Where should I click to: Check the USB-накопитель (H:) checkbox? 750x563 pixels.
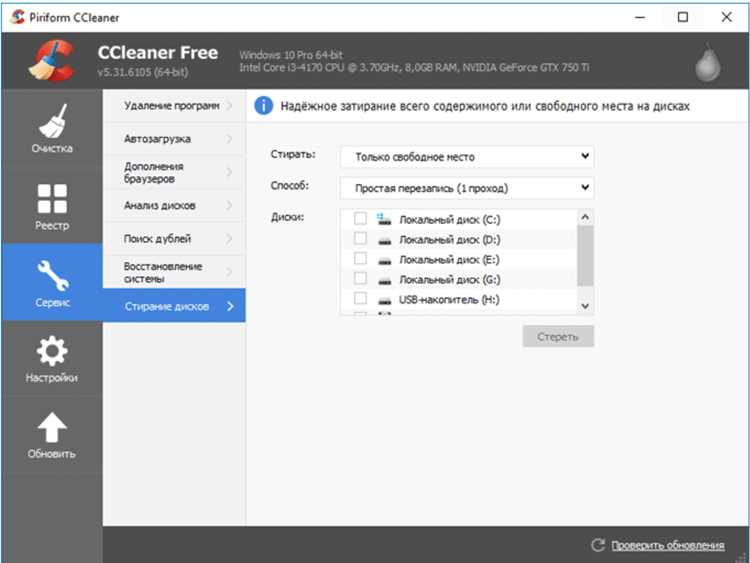point(360,298)
